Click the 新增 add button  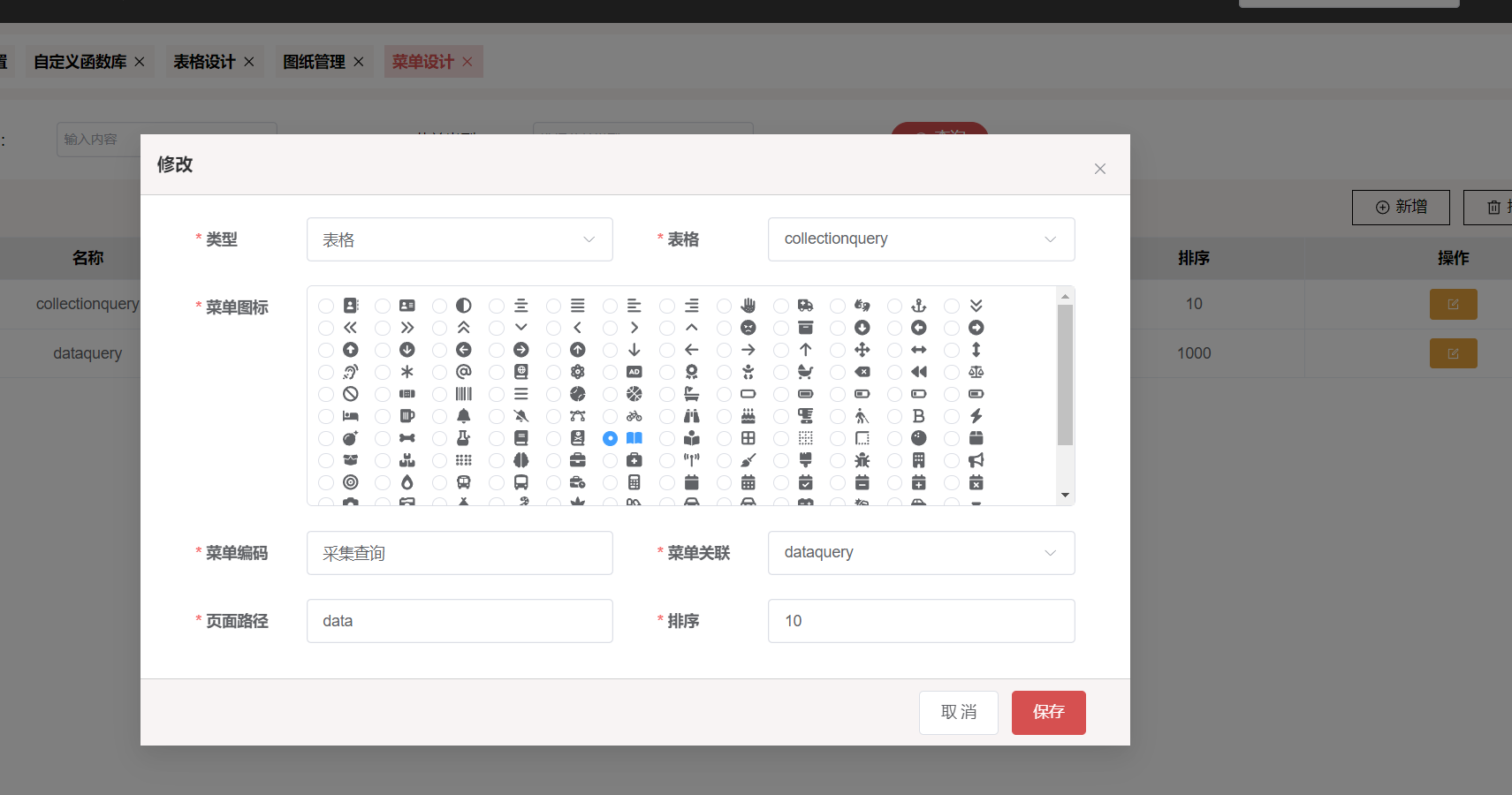coord(1401,208)
